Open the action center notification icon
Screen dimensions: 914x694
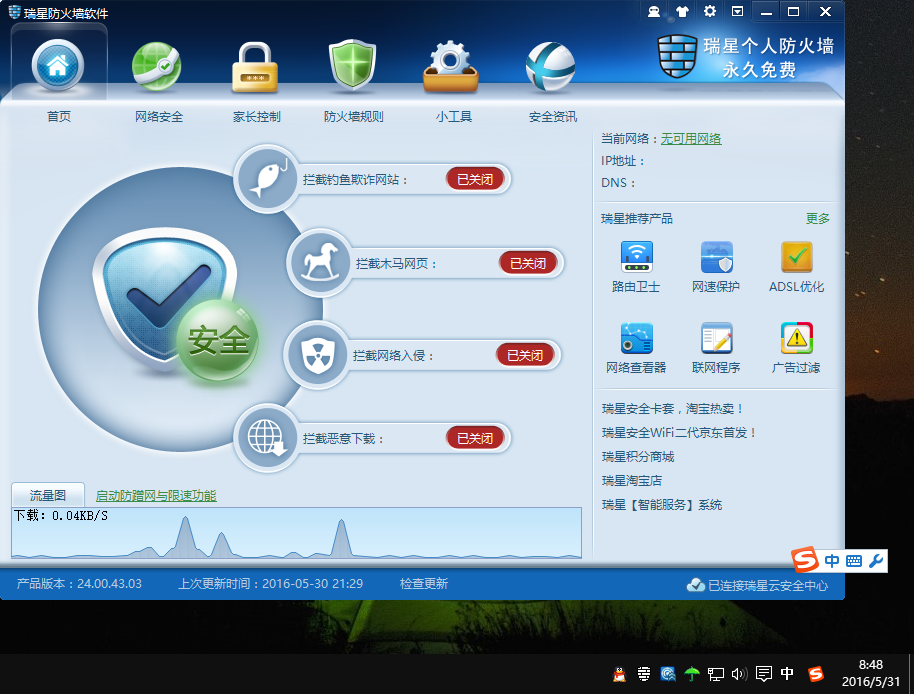click(x=764, y=674)
